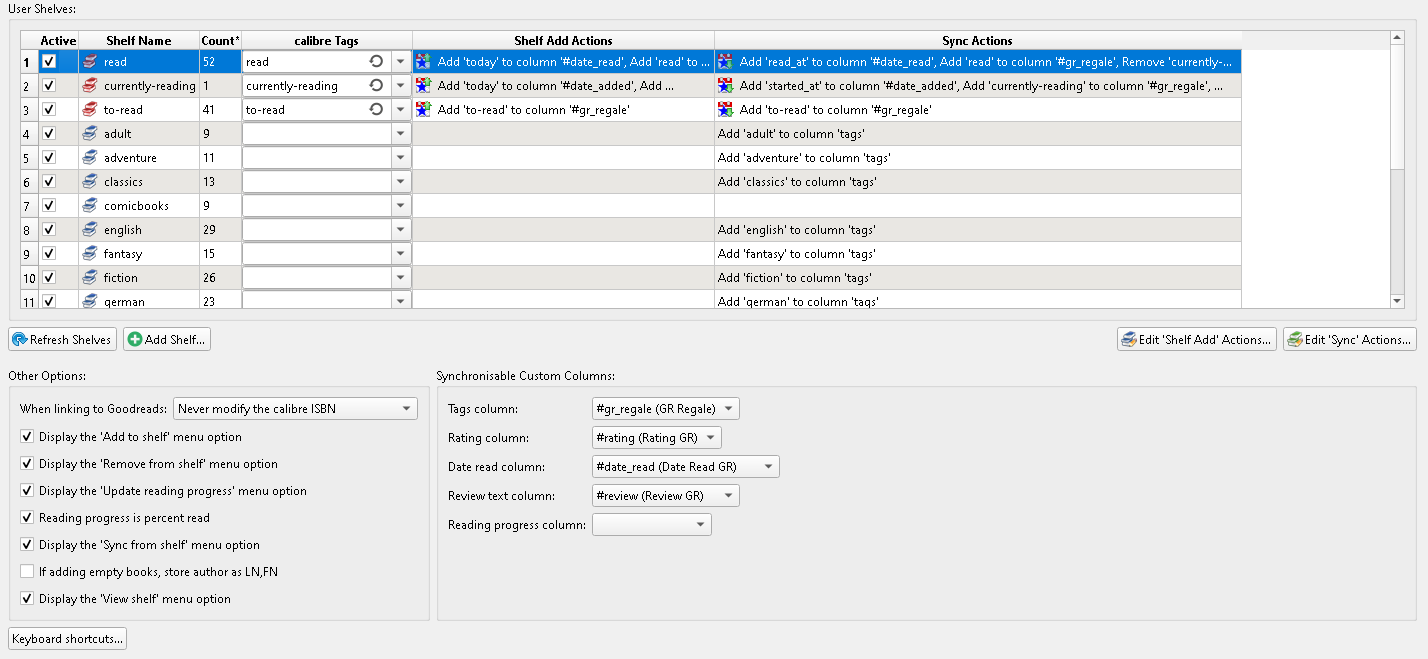This screenshot has width=1428, height=659.
Task: Click the Shelf Add action icon for to-read
Action: (423, 110)
